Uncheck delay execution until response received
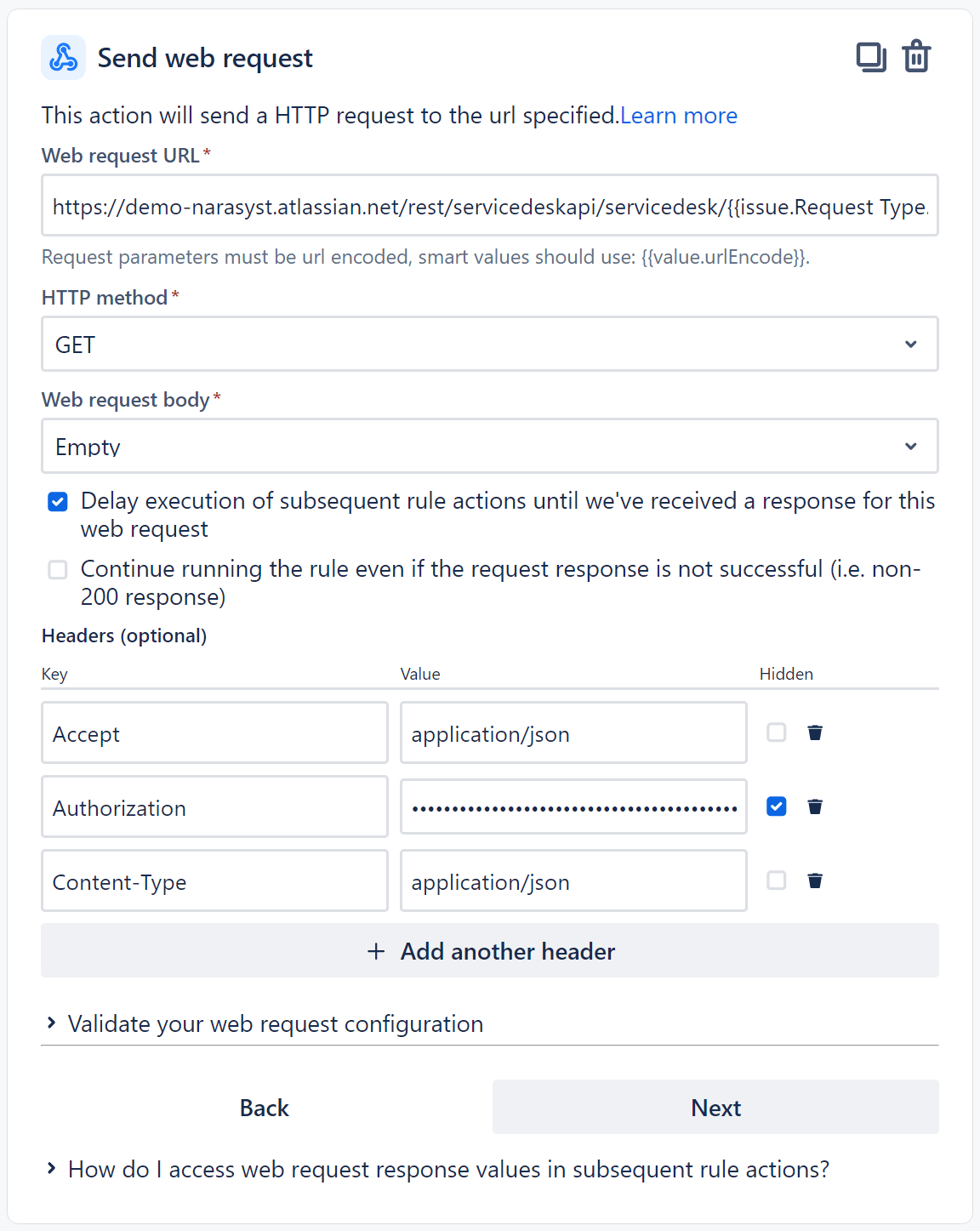 pyautogui.click(x=57, y=502)
